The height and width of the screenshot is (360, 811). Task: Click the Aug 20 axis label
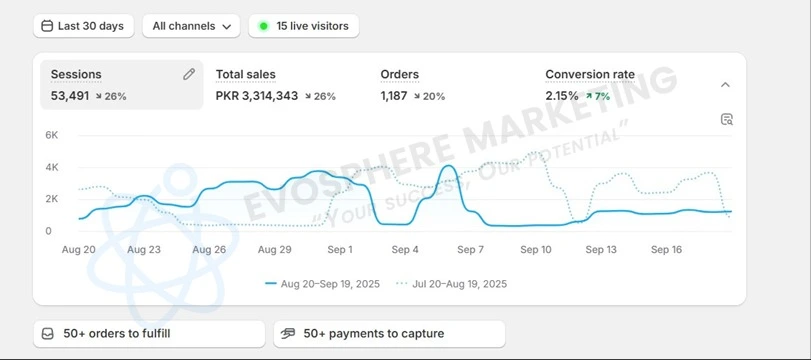[x=79, y=250]
